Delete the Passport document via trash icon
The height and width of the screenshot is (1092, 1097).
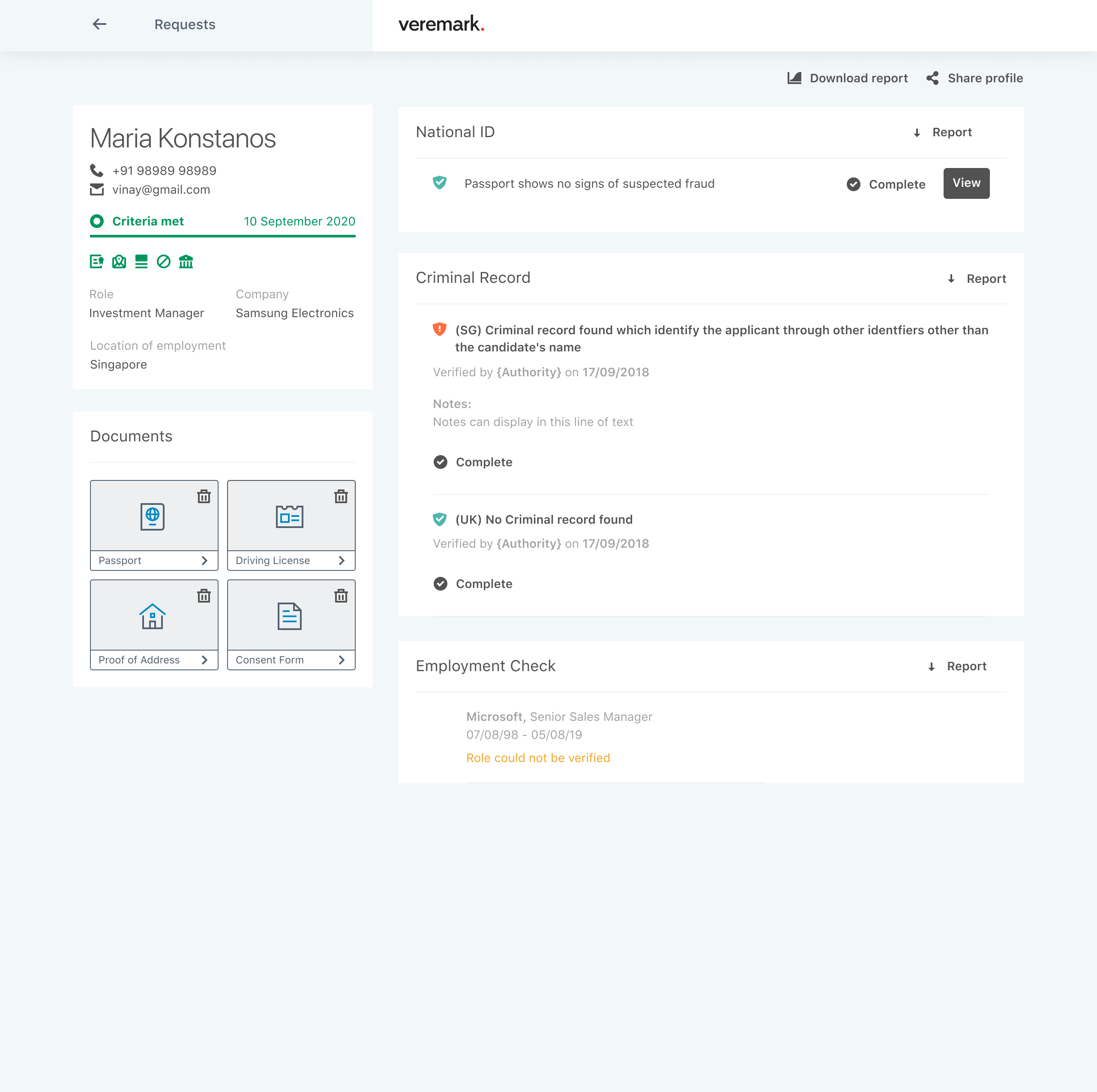click(204, 496)
